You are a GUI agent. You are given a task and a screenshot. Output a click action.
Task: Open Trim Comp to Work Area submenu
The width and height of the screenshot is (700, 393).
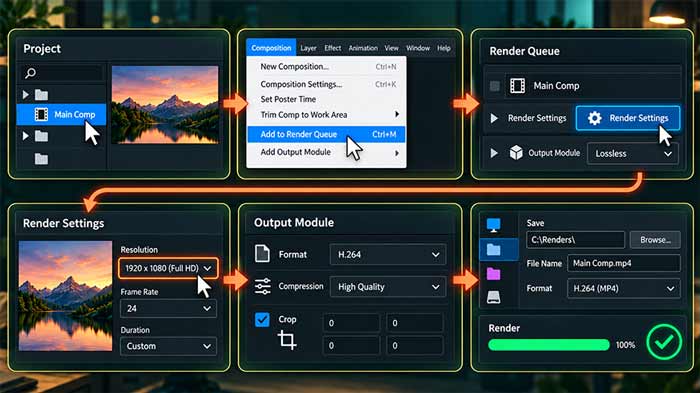(326, 115)
